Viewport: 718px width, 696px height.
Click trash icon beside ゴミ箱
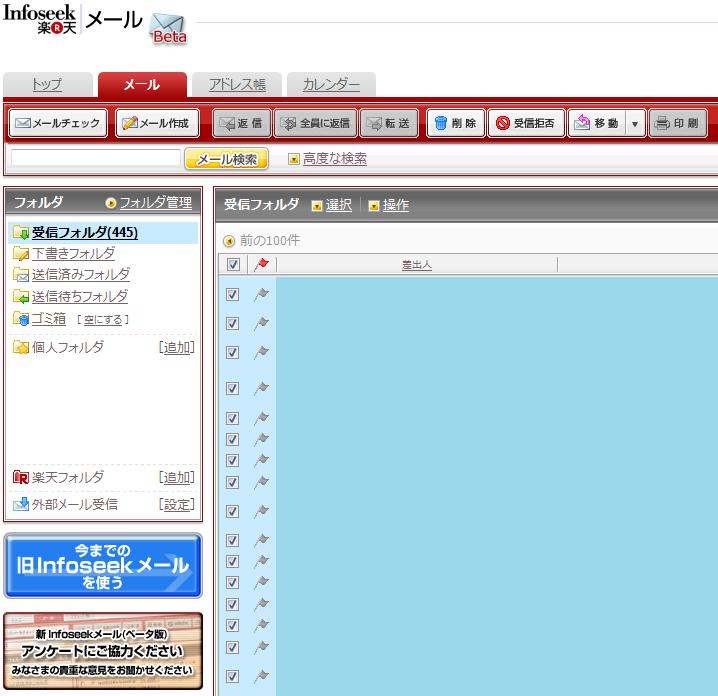21,319
